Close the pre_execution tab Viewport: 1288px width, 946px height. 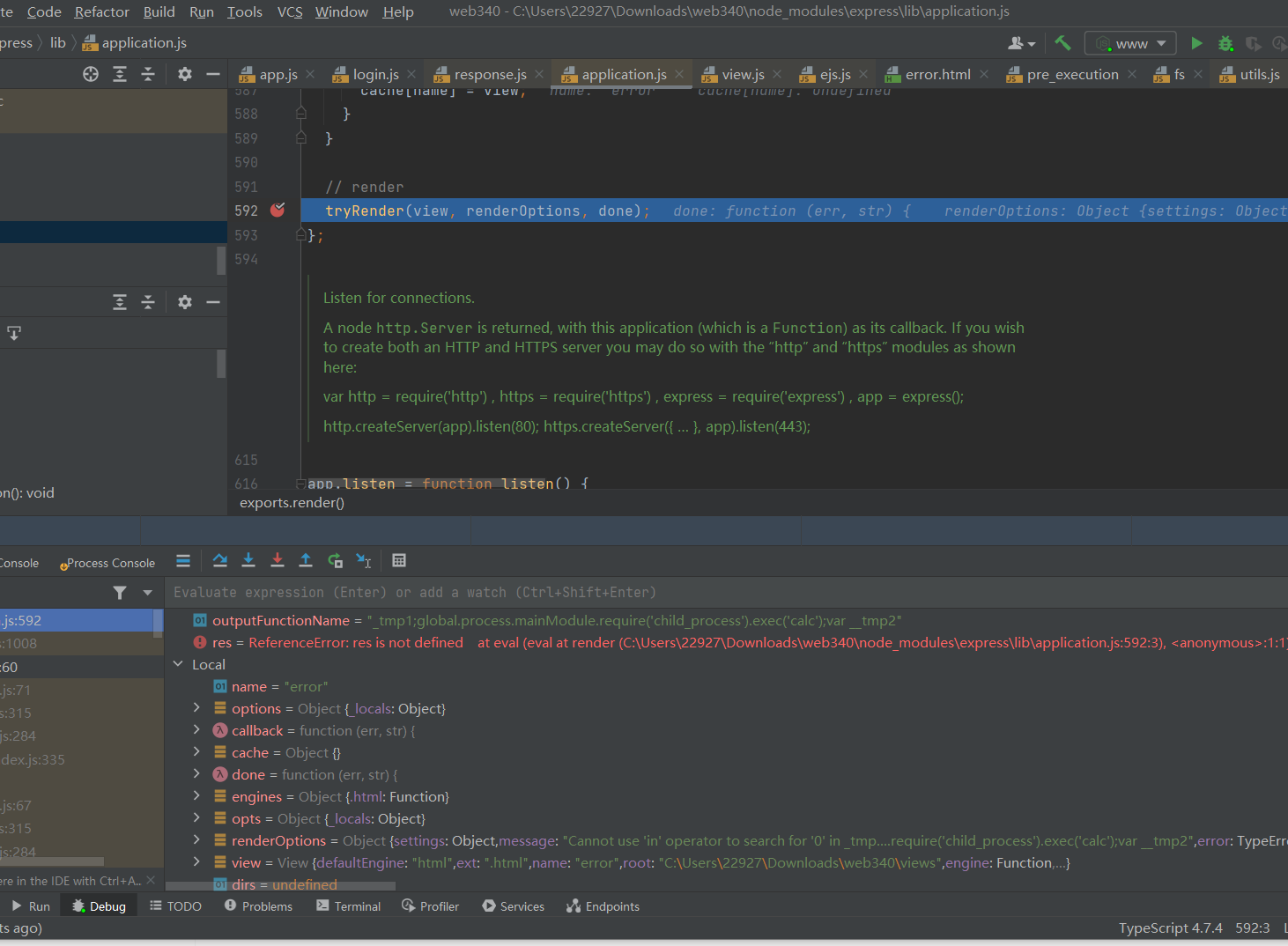point(1132,75)
